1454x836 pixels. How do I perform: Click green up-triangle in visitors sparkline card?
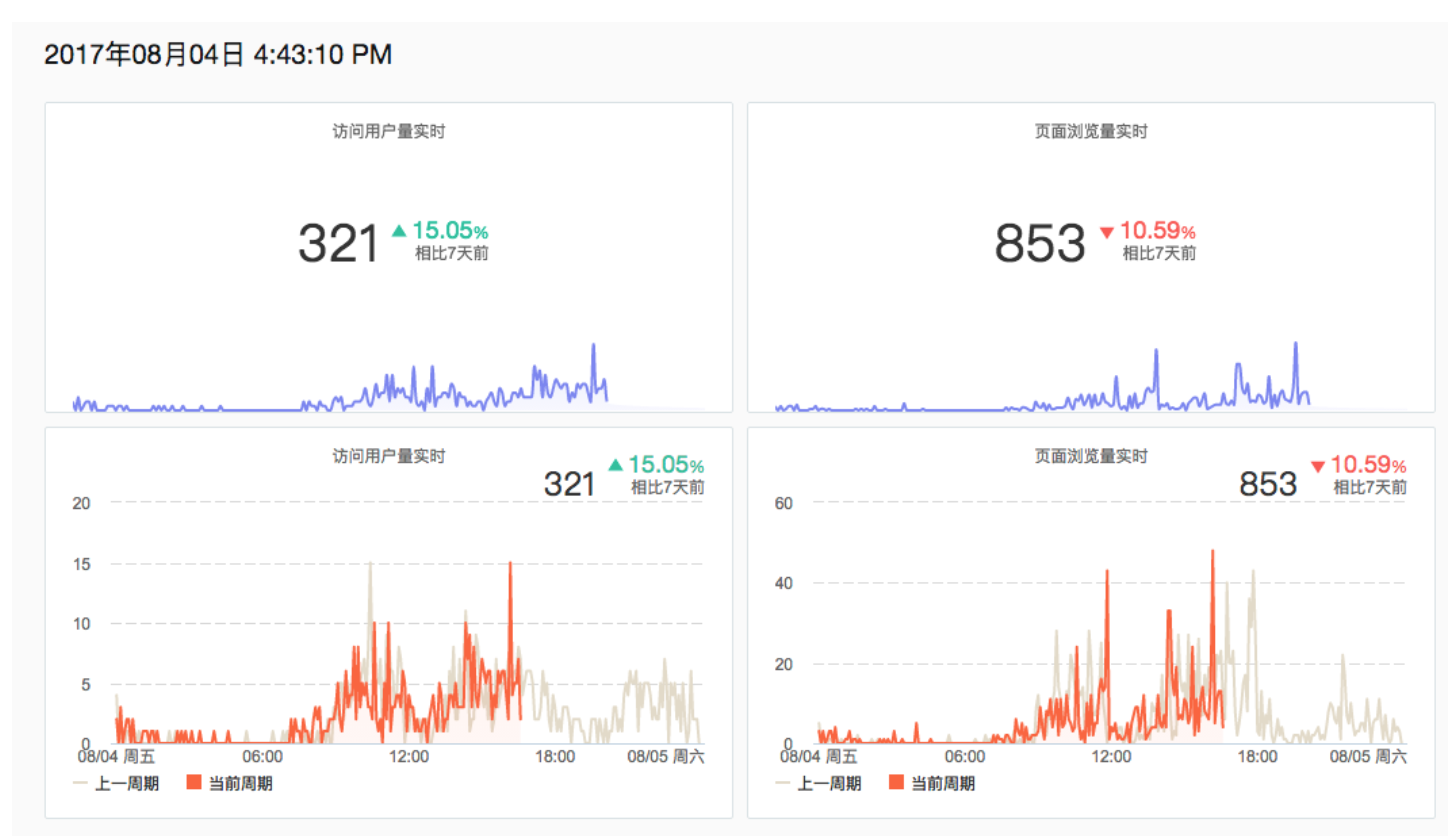tap(399, 231)
